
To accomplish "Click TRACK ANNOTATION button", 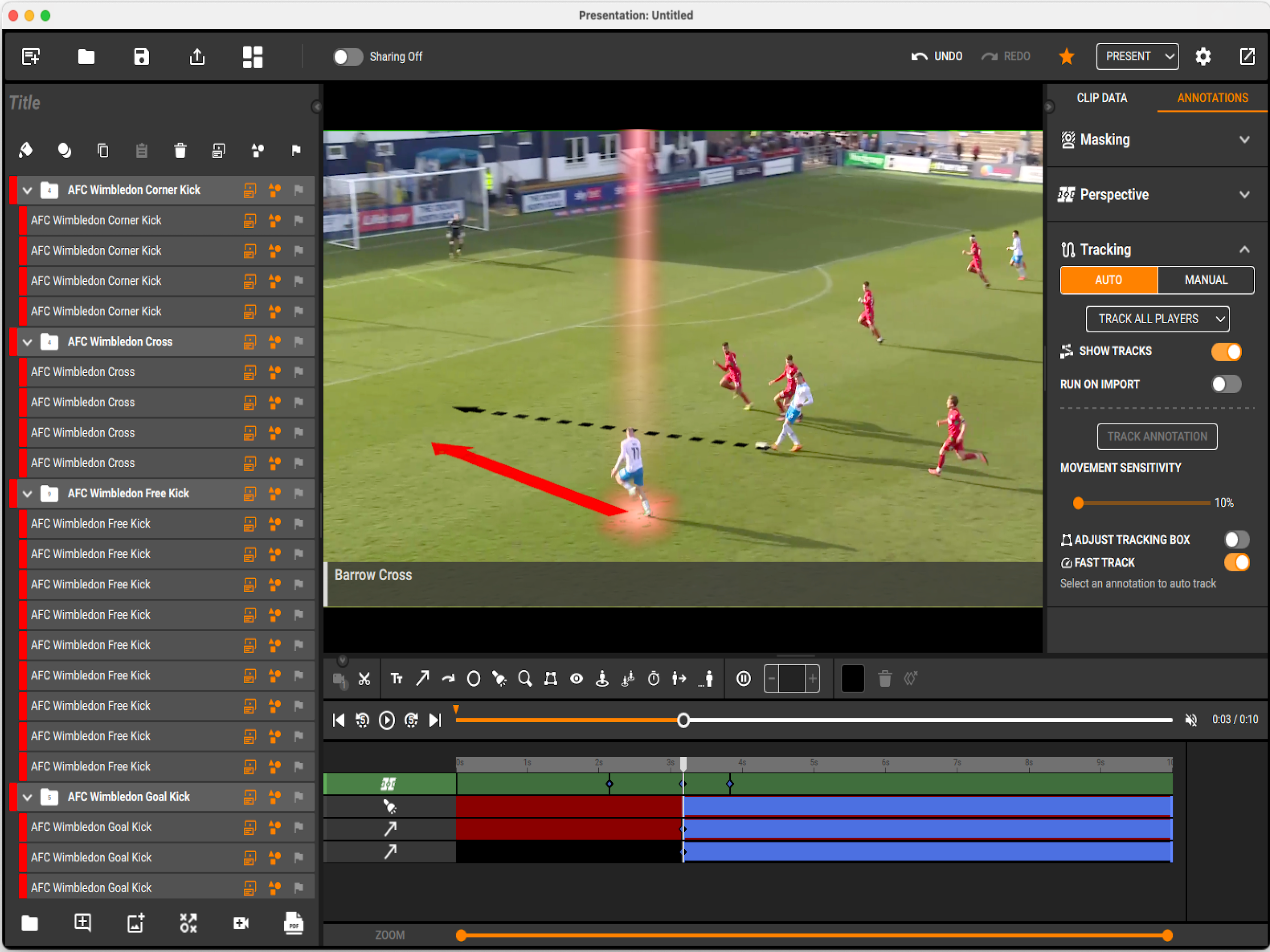I will coord(1157,436).
